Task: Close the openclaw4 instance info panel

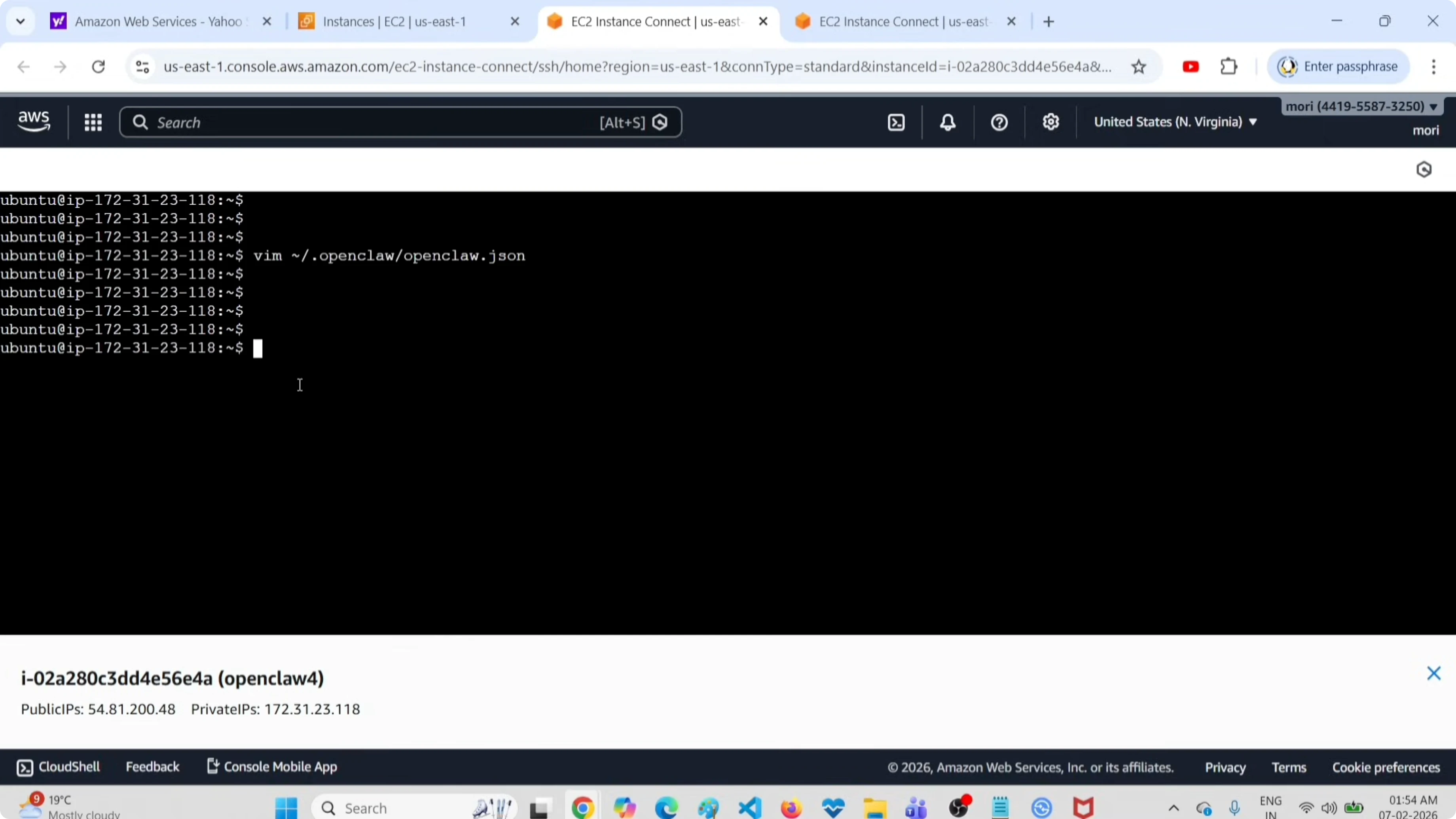Action: tap(1433, 673)
